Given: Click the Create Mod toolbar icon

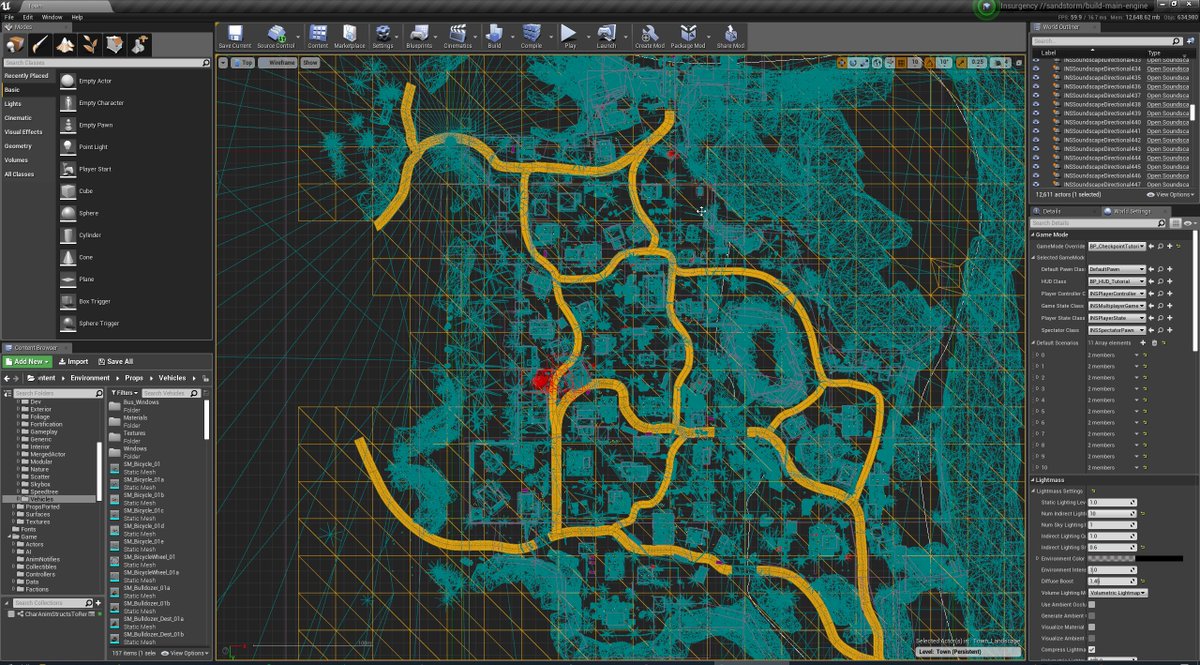Looking at the screenshot, I should click(649, 37).
